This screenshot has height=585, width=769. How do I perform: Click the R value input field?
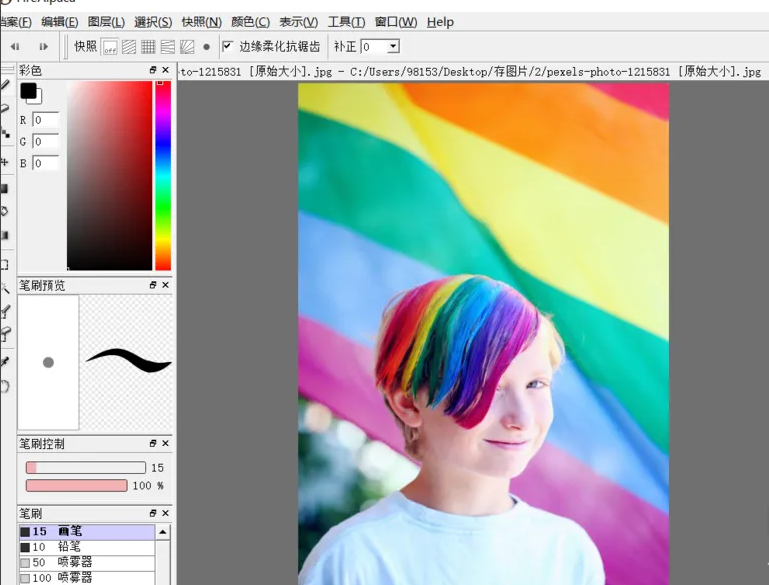[45, 120]
